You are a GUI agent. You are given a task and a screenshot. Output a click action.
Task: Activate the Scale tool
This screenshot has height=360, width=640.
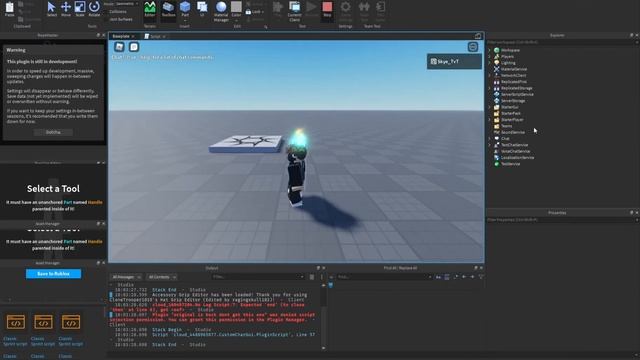pyautogui.click(x=80, y=9)
